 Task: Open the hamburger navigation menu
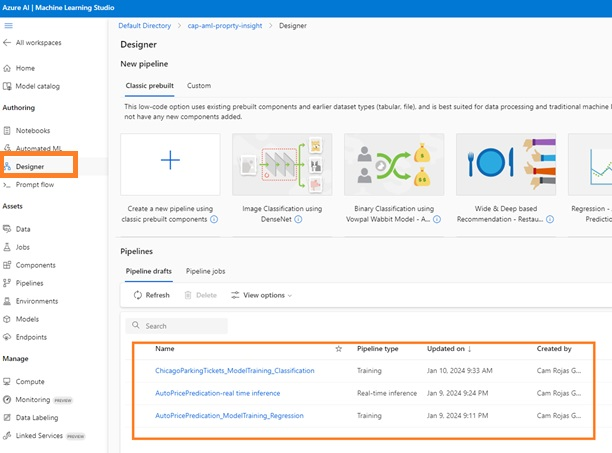8,24
